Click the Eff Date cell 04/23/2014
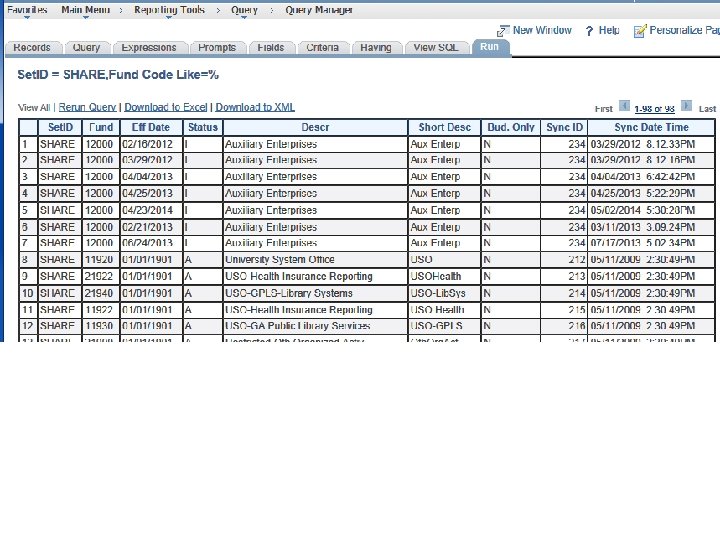This screenshot has height=540, width=720. [151, 210]
